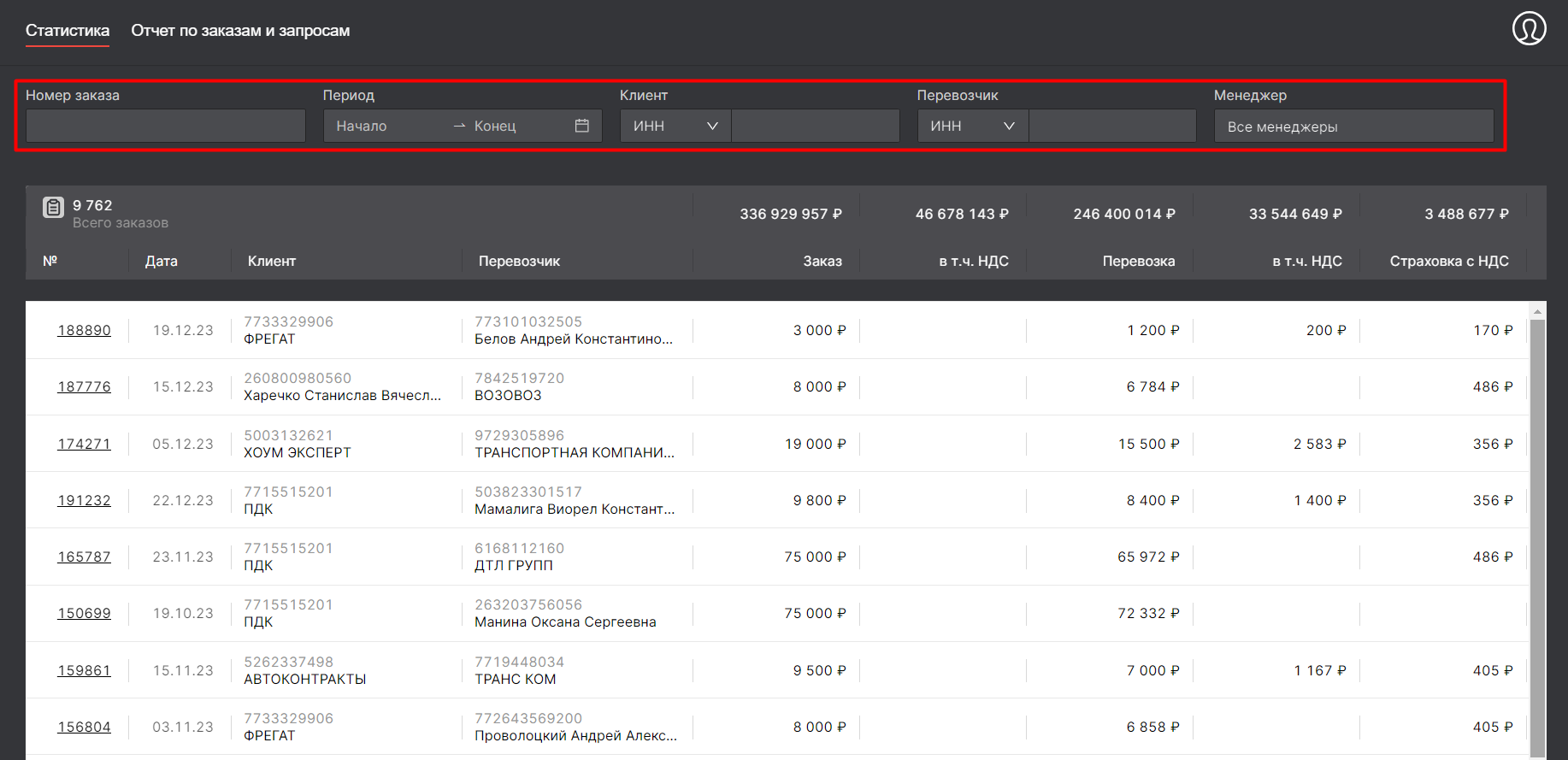The height and width of the screenshot is (760, 1568).
Task: Click the scrollbar up arrow
Action: point(1537,311)
